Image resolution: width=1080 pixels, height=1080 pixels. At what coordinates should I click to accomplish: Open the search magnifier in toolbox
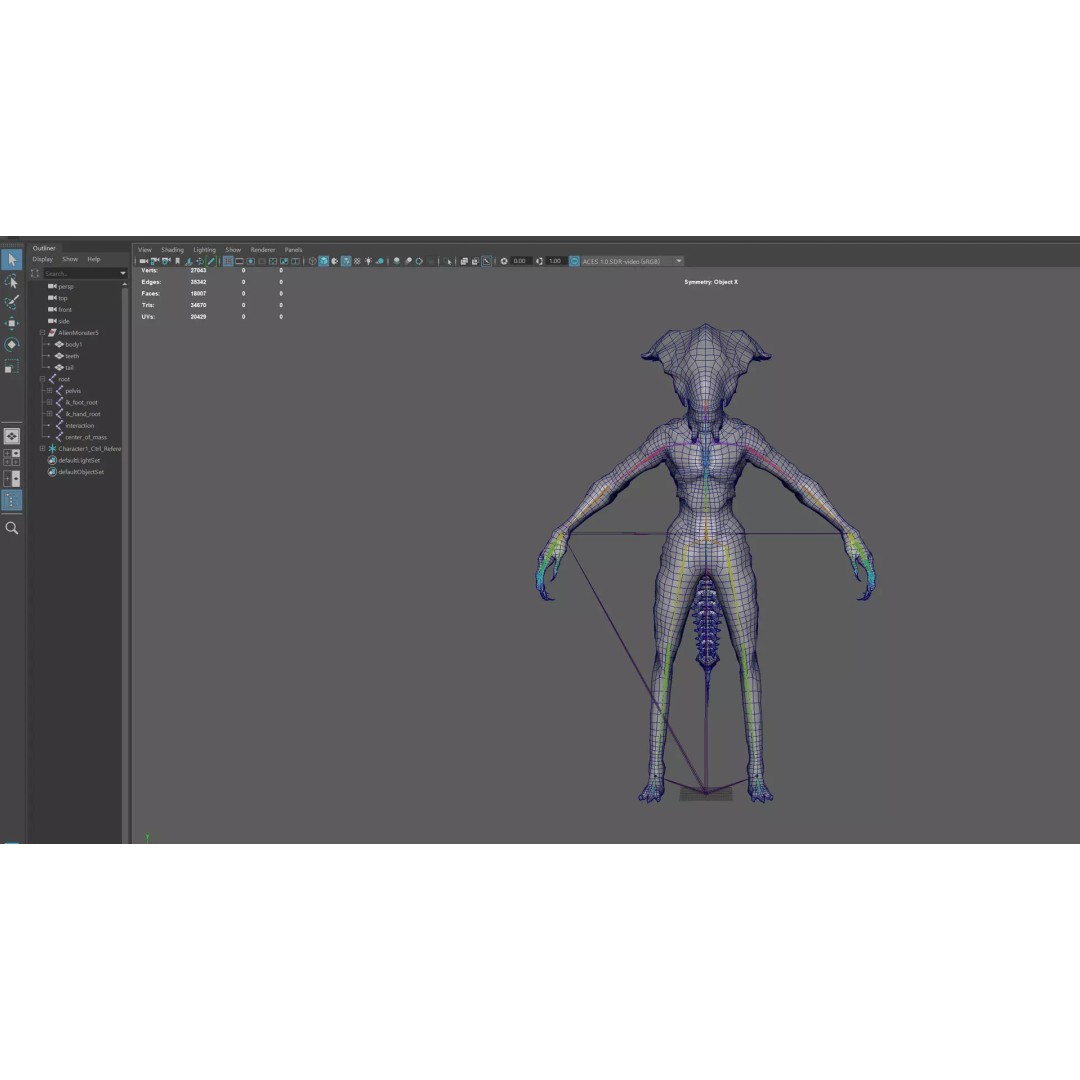(12, 528)
